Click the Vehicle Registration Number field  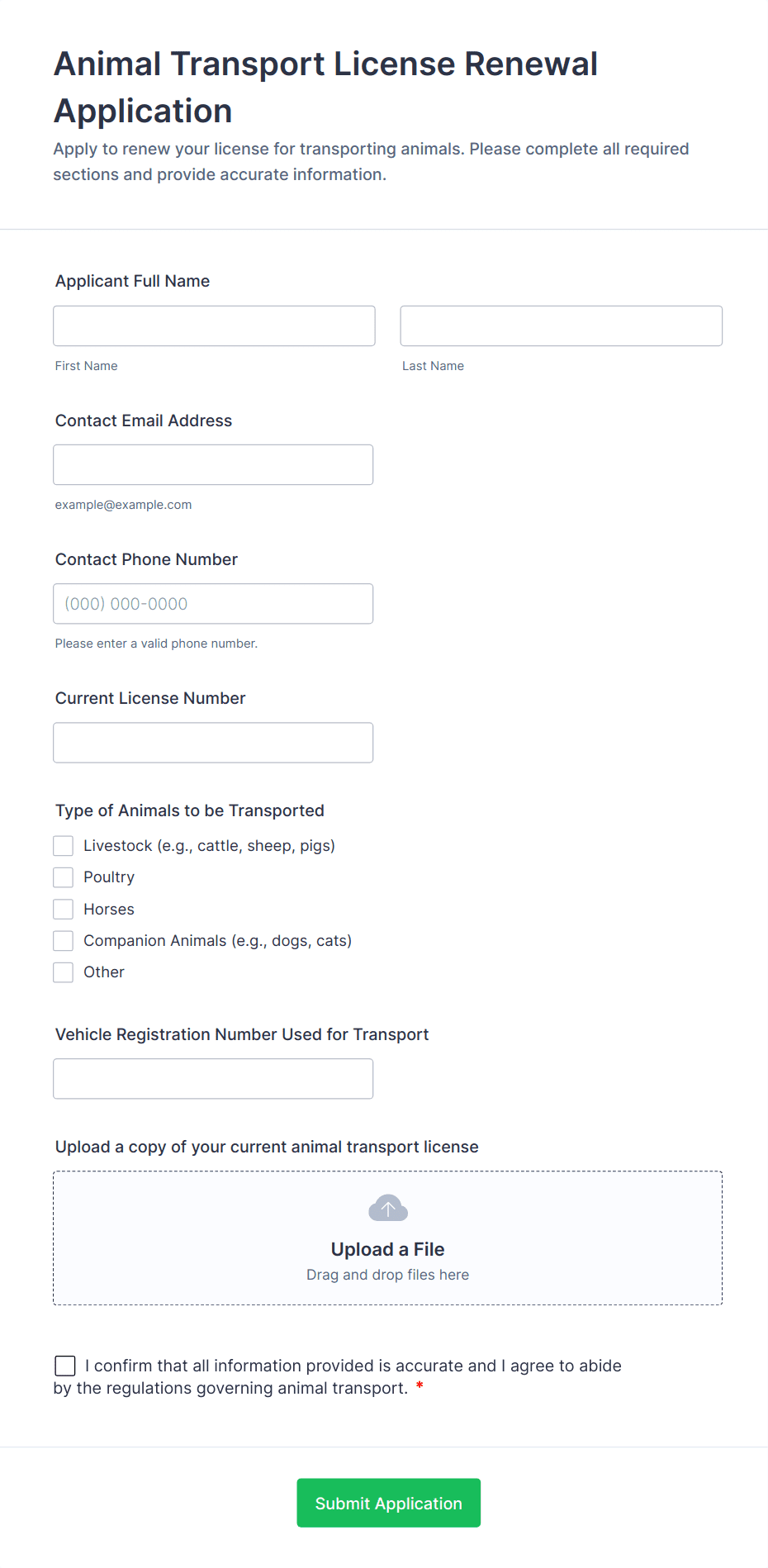click(x=213, y=1079)
